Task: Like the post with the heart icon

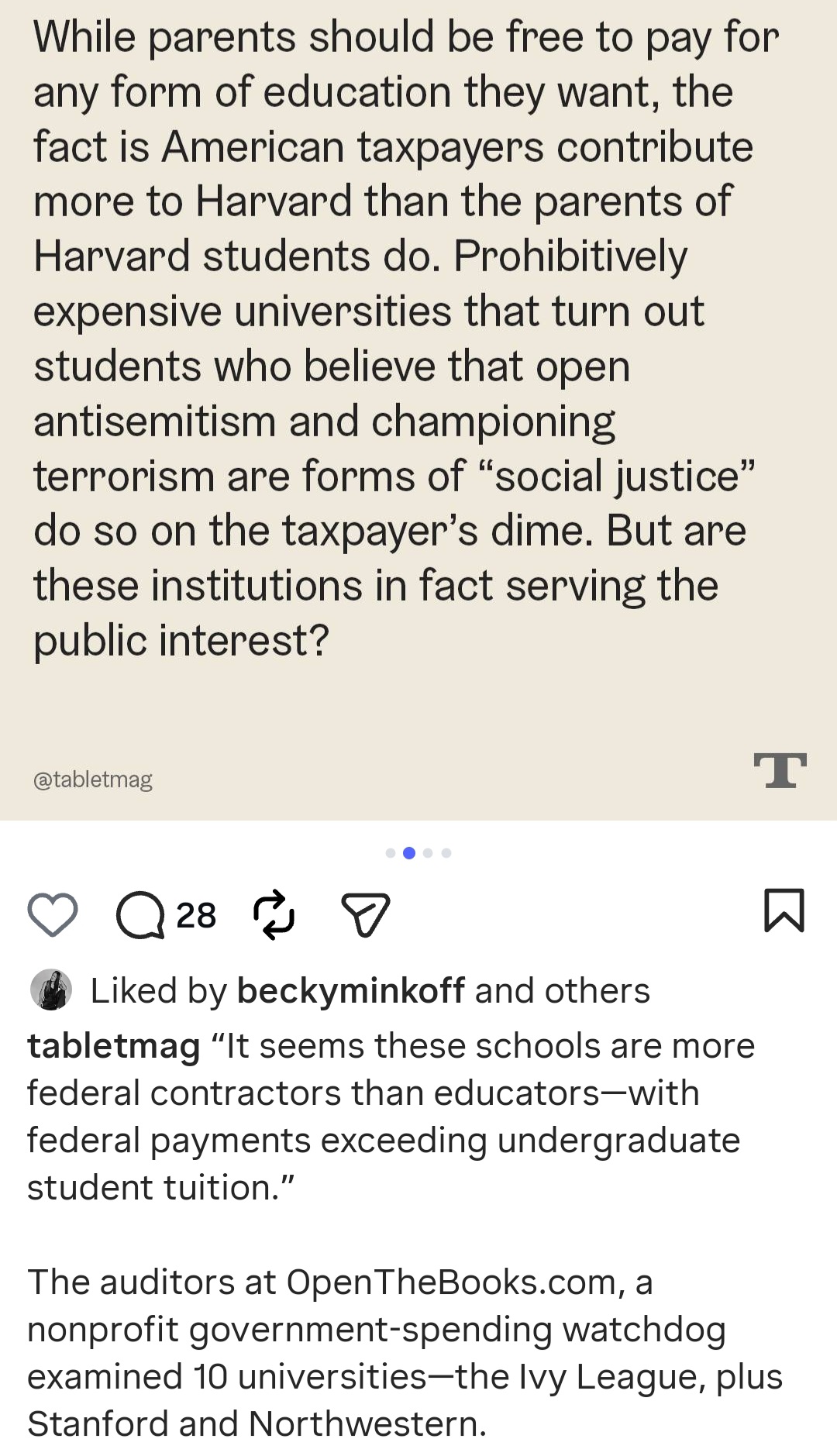Action: 53,914
